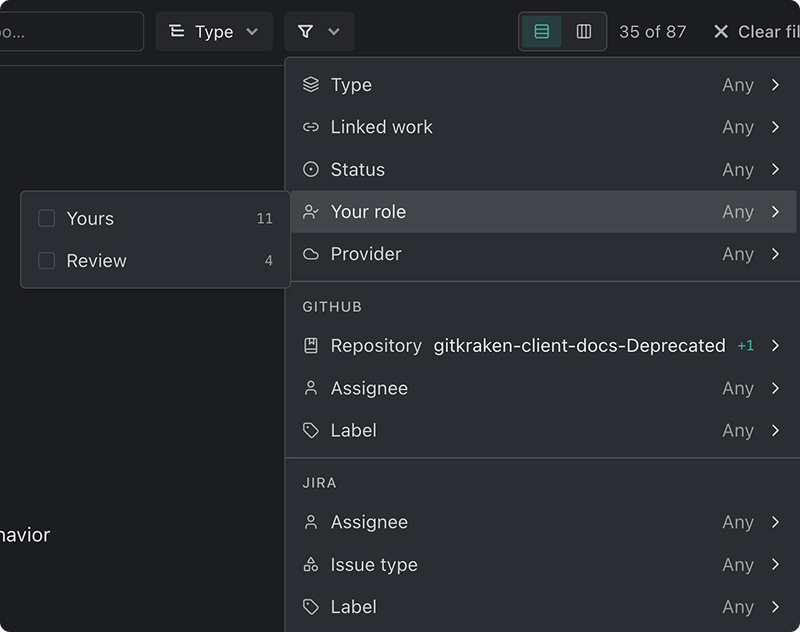The width and height of the screenshot is (800, 632).
Task: Expand the Jira Assignee chevron
Action: pyautogui.click(x=776, y=522)
